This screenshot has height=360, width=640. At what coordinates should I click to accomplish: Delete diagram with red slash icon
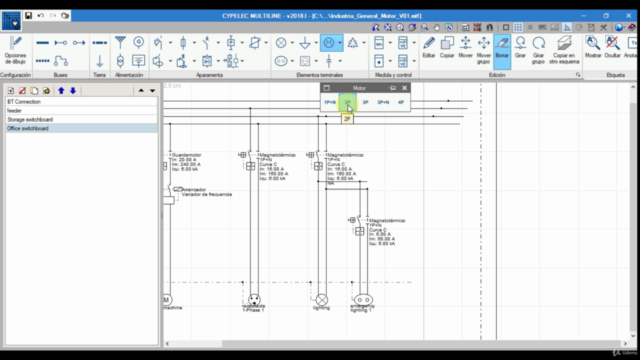pos(22,91)
